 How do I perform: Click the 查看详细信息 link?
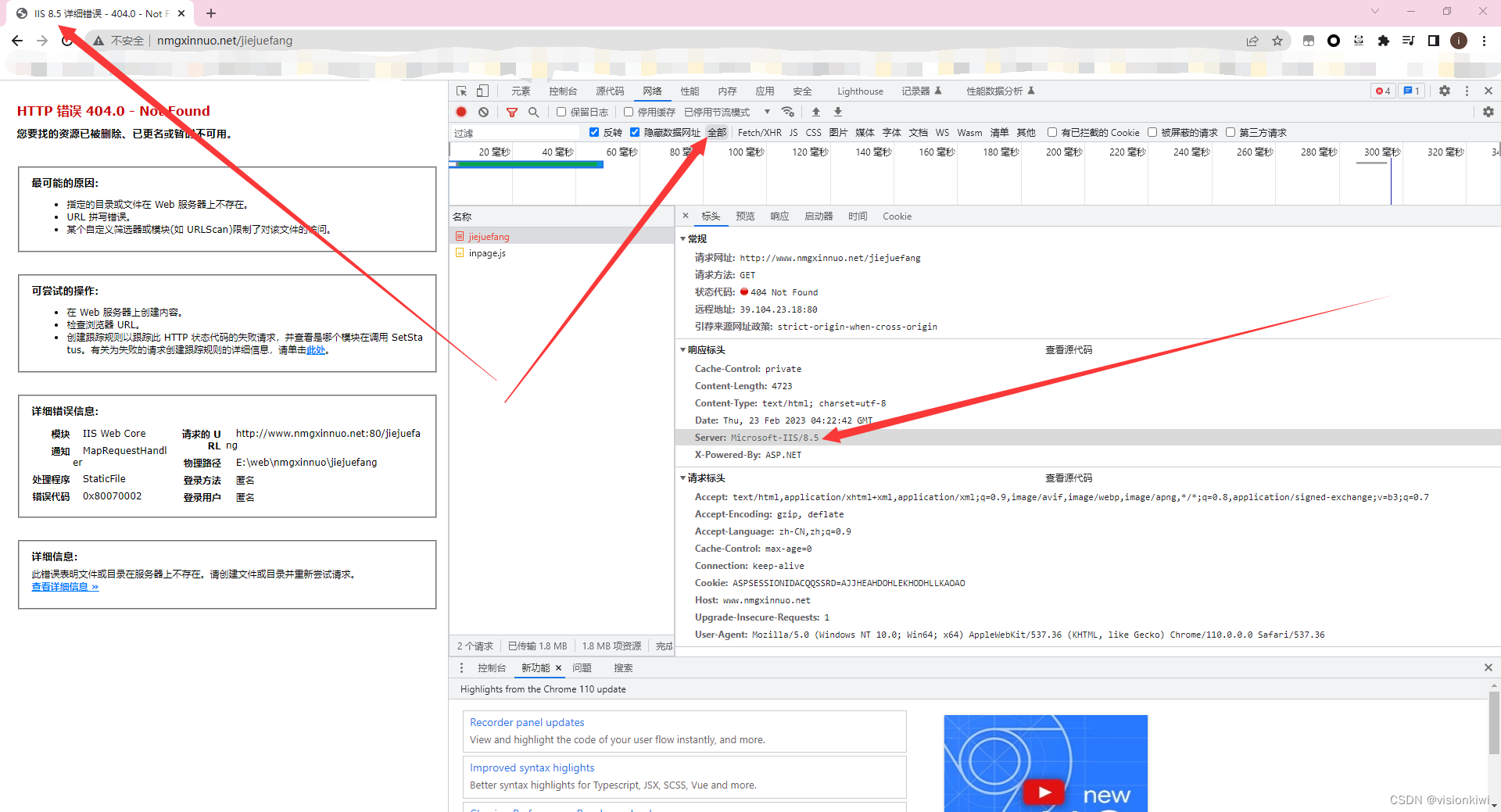[65, 586]
